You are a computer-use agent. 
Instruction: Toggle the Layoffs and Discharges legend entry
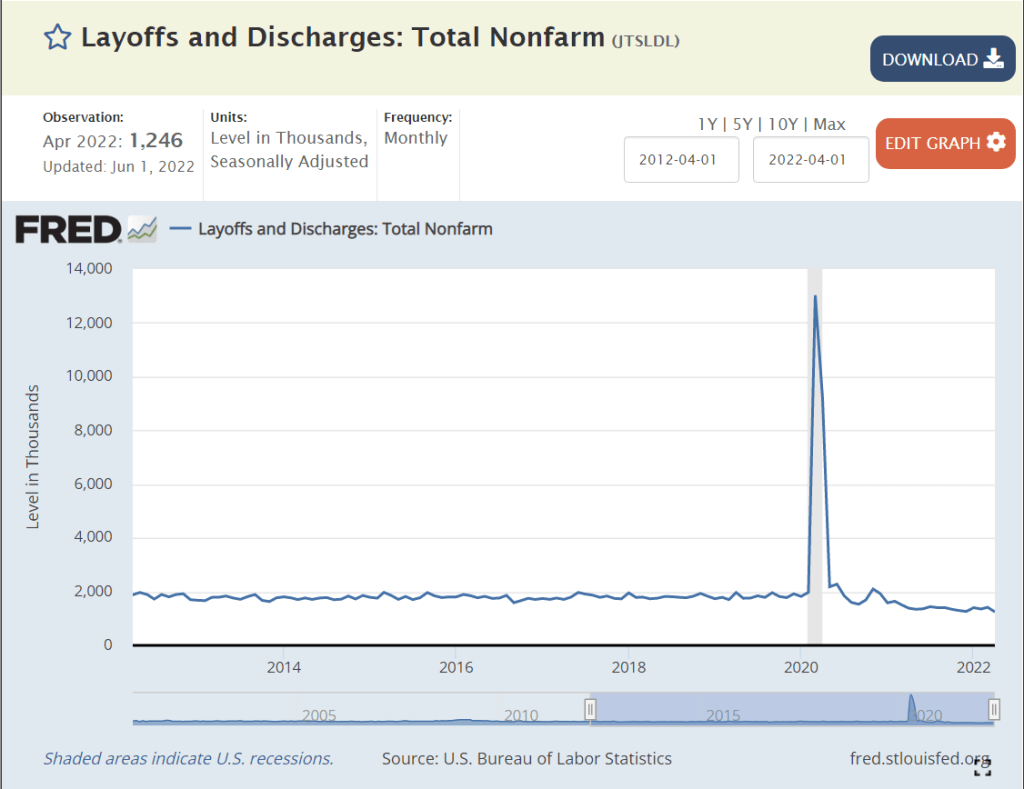345,229
